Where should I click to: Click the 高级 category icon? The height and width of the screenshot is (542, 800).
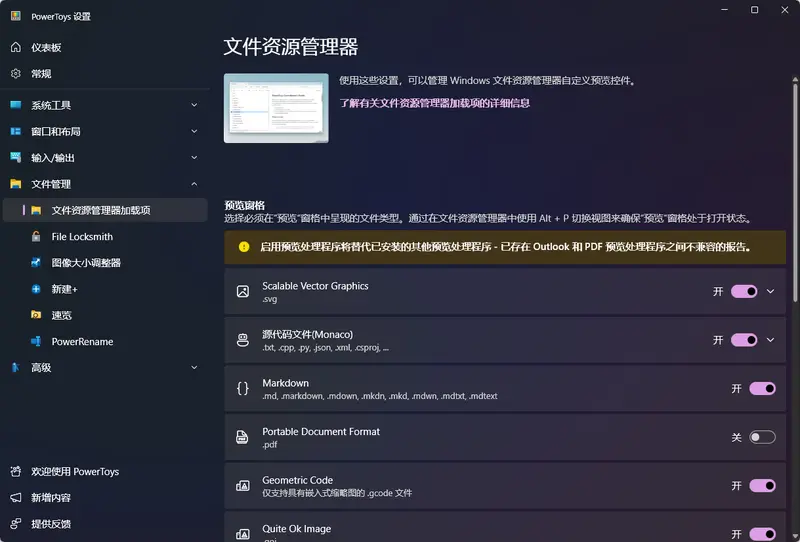16,367
